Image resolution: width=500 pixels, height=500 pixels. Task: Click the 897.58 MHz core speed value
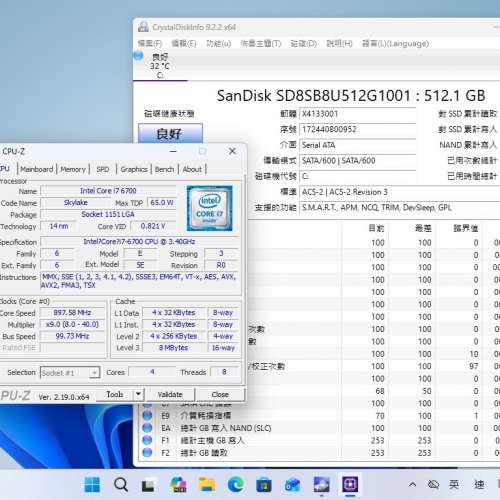tap(72, 313)
